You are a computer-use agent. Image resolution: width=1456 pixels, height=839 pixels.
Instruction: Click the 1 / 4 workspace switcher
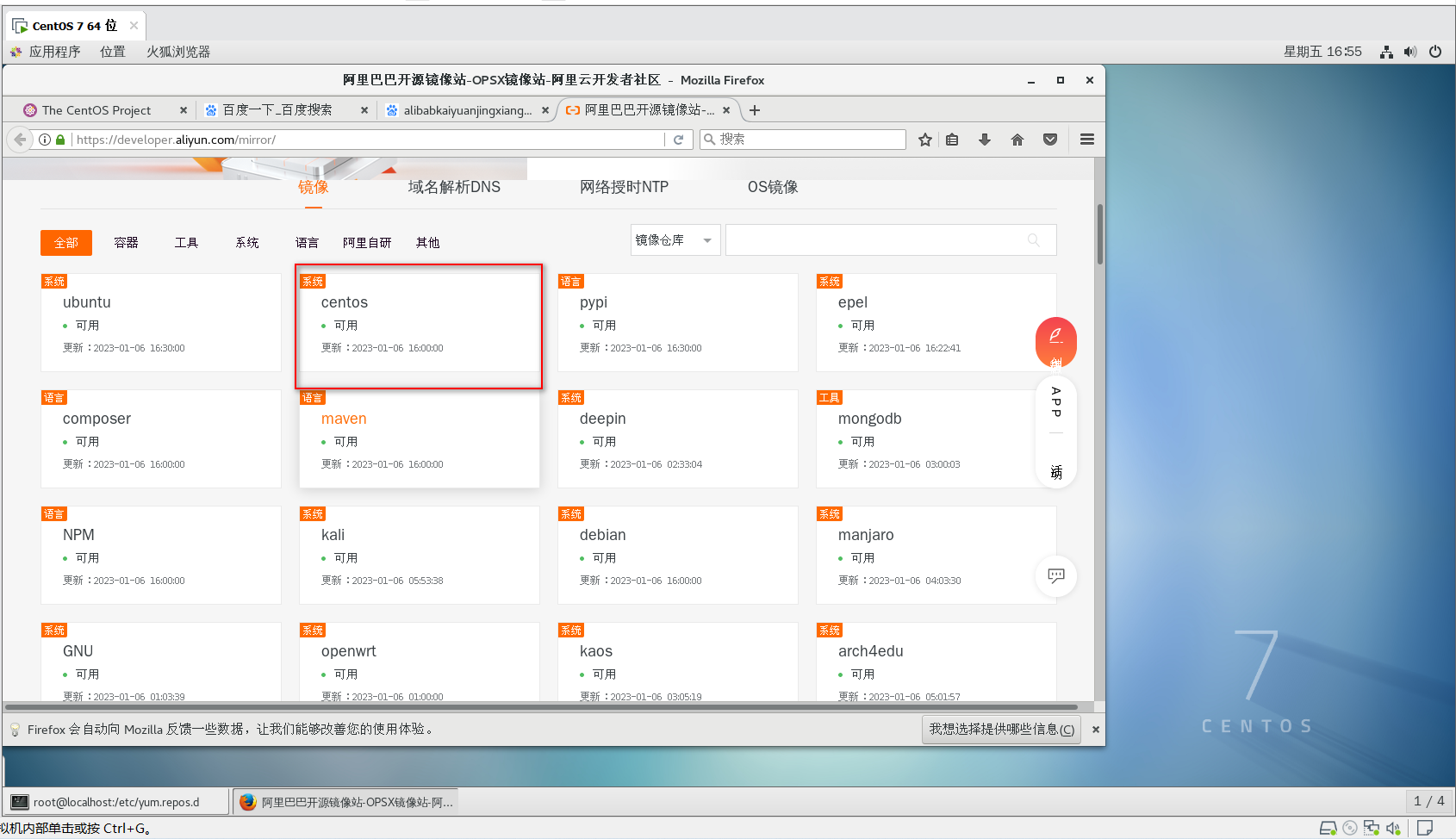click(1428, 801)
